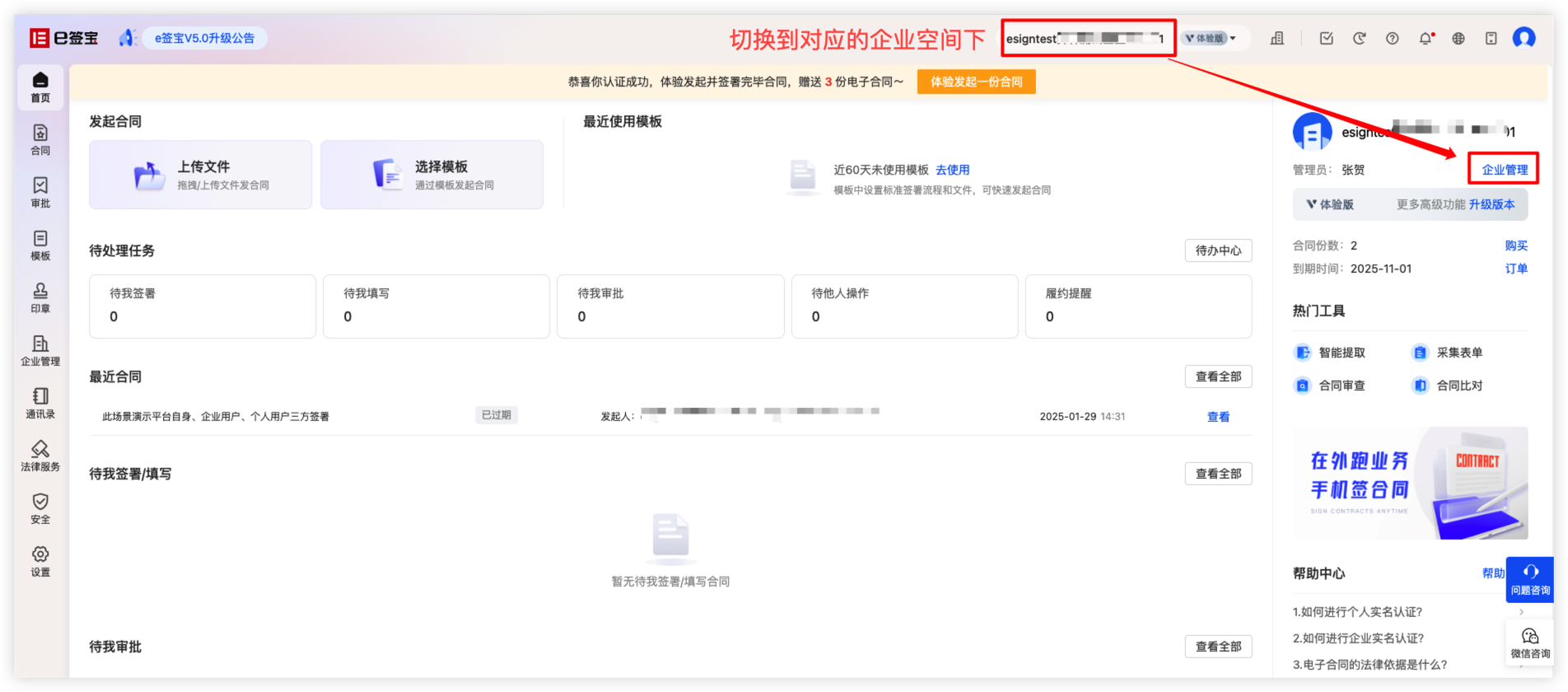Open 智能提取 smart extraction tool

pos(1330,353)
